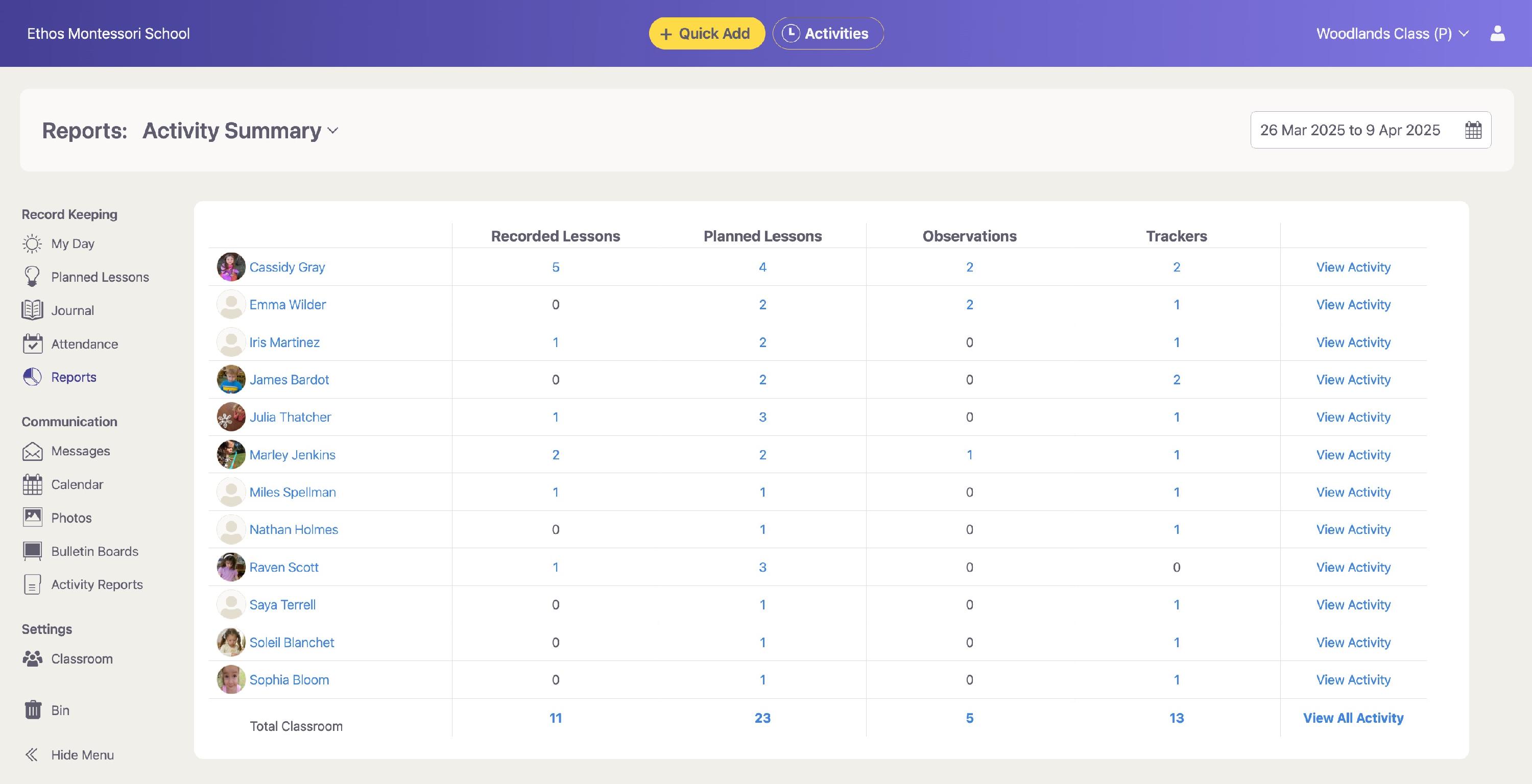Click the date range input field

coord(1349,130)
